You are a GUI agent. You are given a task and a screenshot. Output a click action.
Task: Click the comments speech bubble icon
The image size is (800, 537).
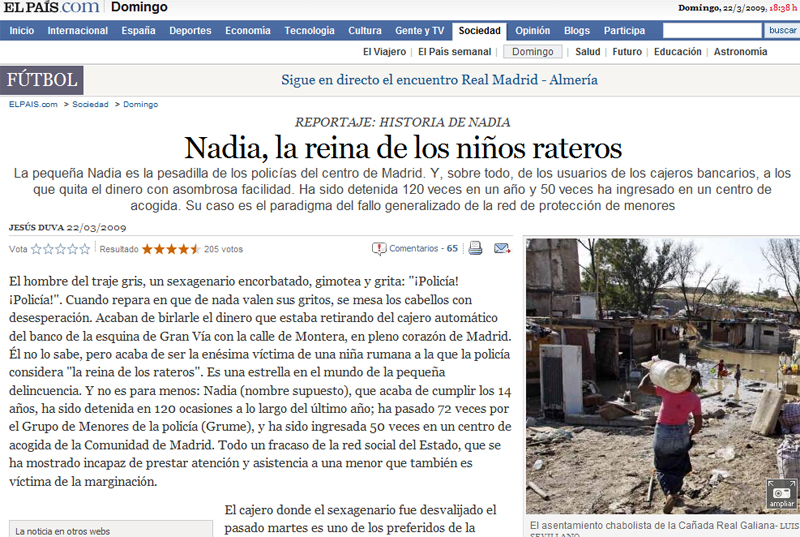[379, 249]
